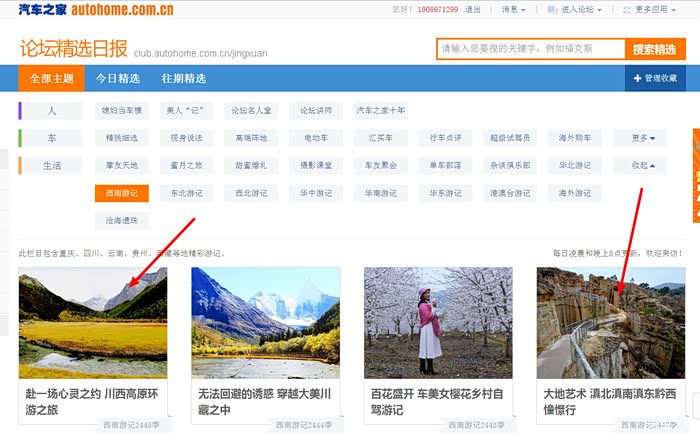The width and height of the screenshot is (700, 435).
Task: Click the 西南游记2444季 tag
Action: pos(304,425)
